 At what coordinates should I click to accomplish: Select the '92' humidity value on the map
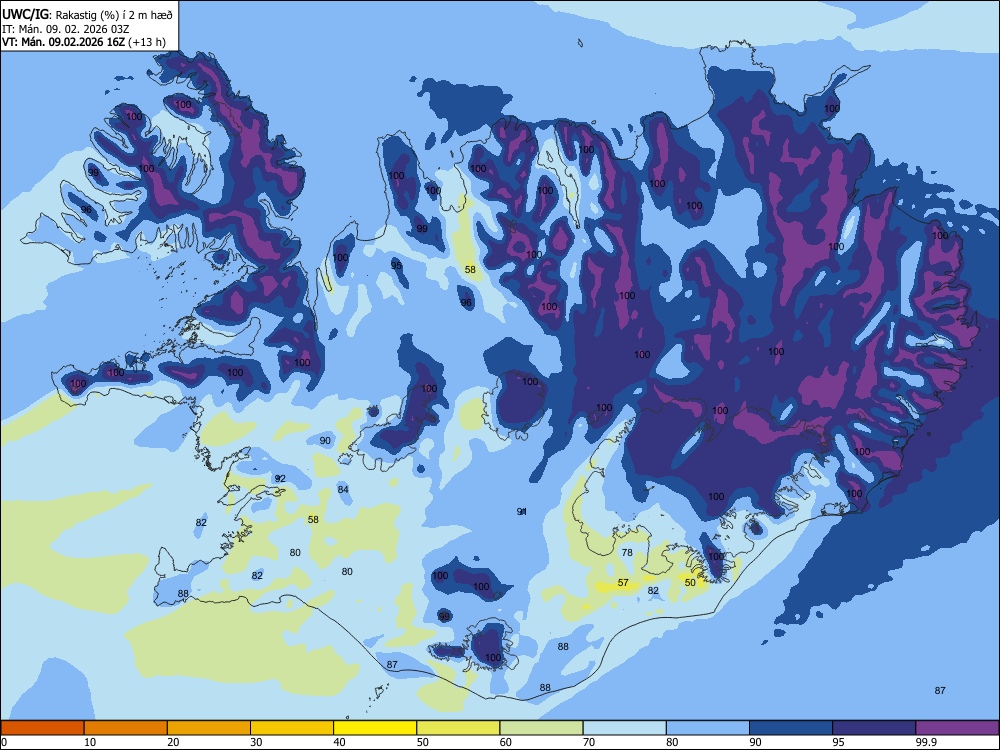[x=280, y=479]
